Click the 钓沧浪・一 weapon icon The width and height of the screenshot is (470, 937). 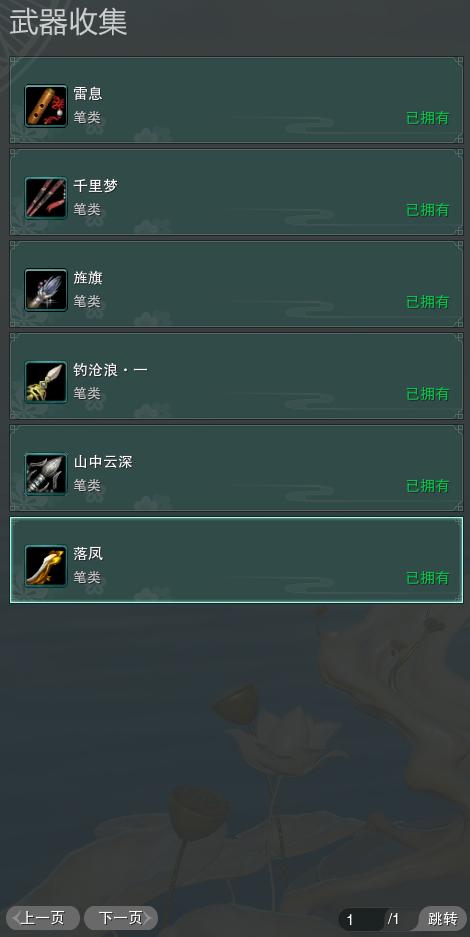coord(46,382)
